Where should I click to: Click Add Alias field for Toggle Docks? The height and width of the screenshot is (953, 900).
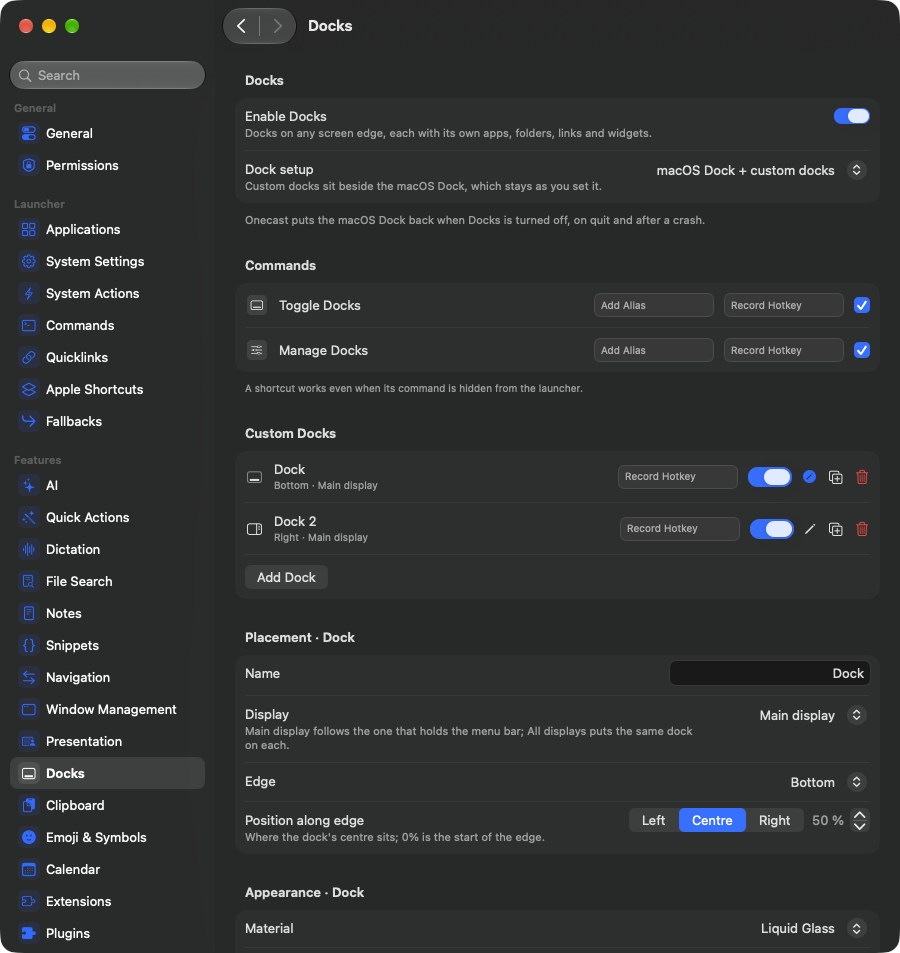click(653, 305)
